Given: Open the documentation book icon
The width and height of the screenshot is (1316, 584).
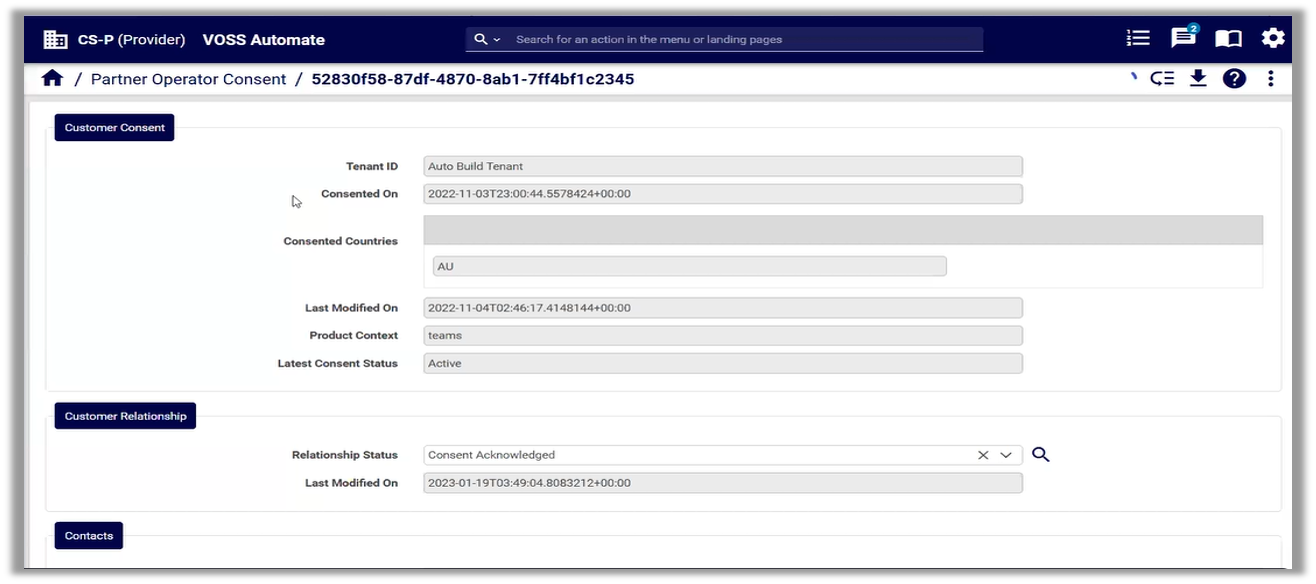Looking at the screenshot, I should 1228,38.
